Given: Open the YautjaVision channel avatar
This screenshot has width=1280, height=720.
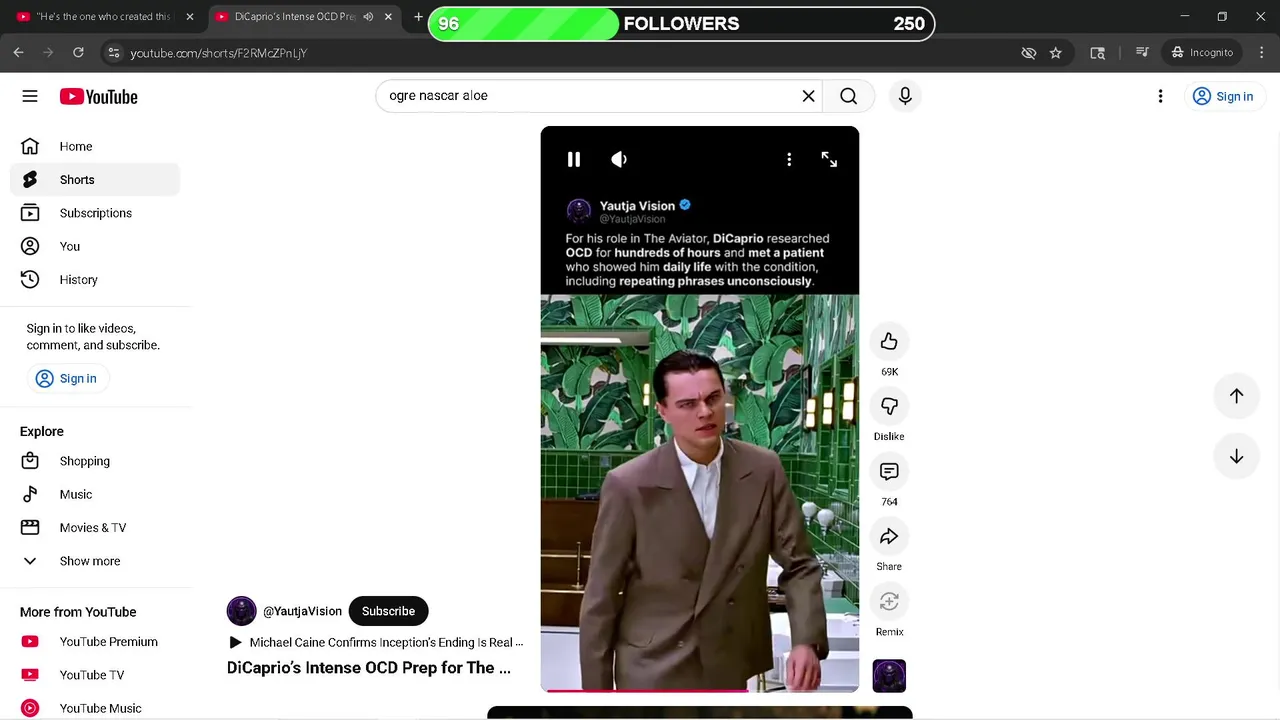Looking at the screenshot, I should pos(241,611).
